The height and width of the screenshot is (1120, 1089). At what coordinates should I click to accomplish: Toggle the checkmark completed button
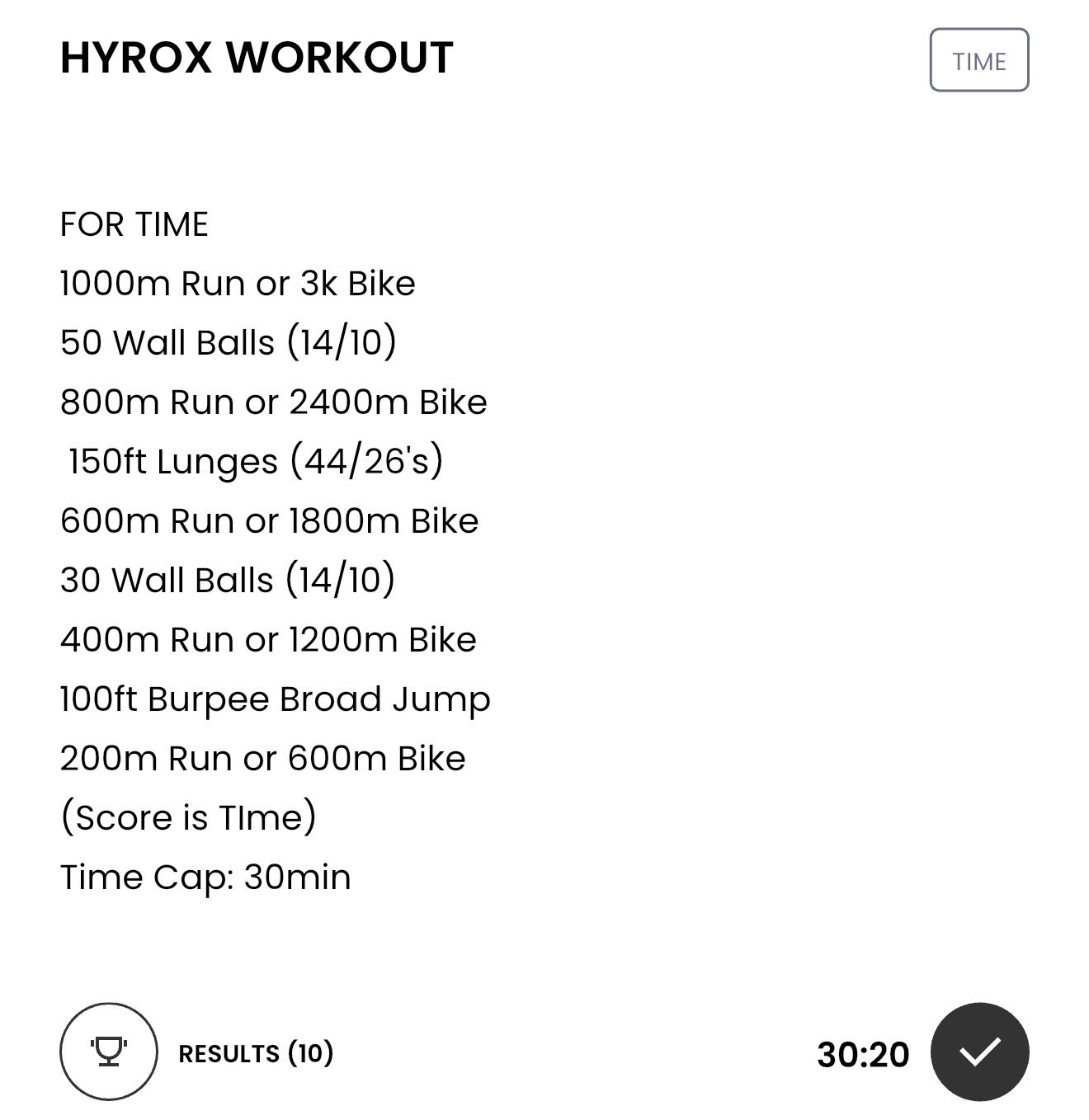click(979, 1052)
